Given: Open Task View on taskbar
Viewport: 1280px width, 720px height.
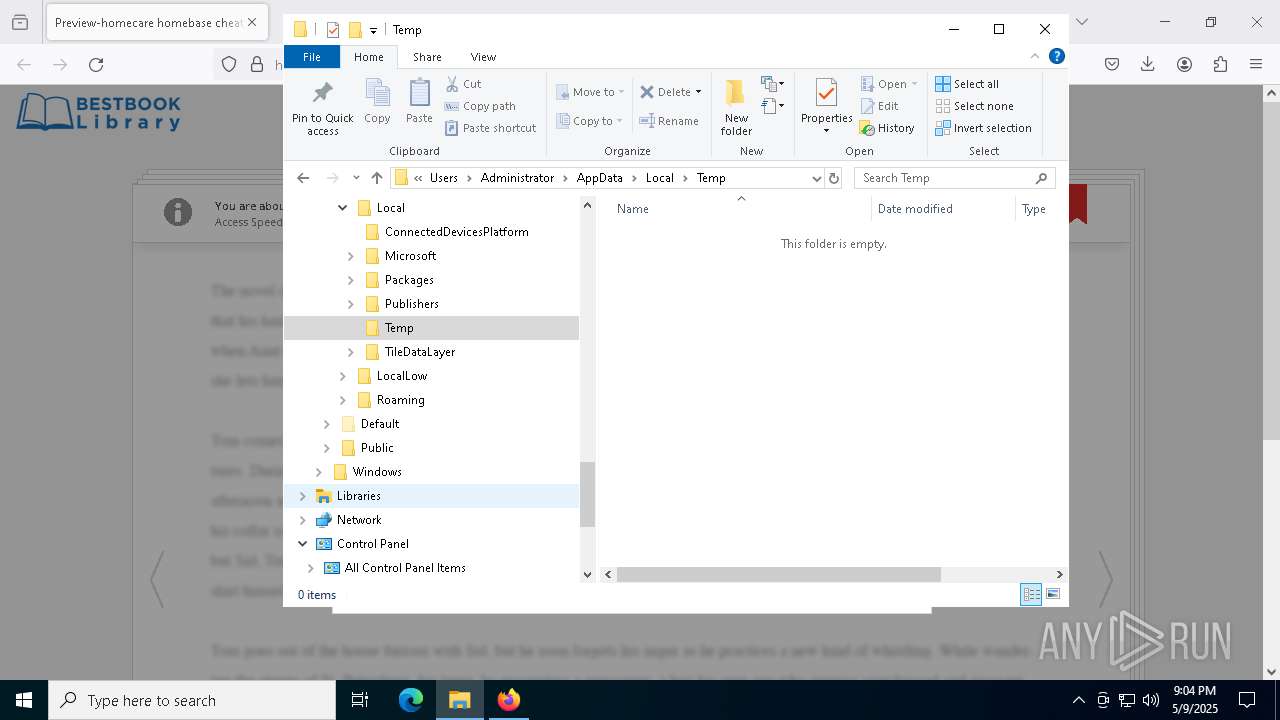Looking at the screenshot, I should tap(360, 700).
